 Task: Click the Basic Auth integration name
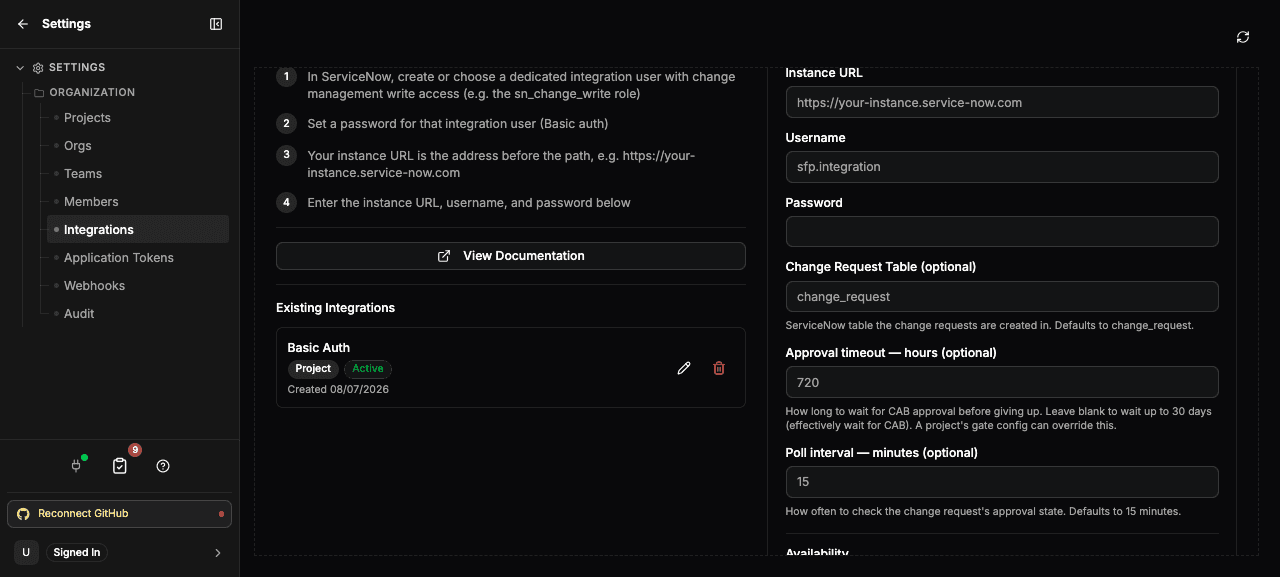pos(319,348)
